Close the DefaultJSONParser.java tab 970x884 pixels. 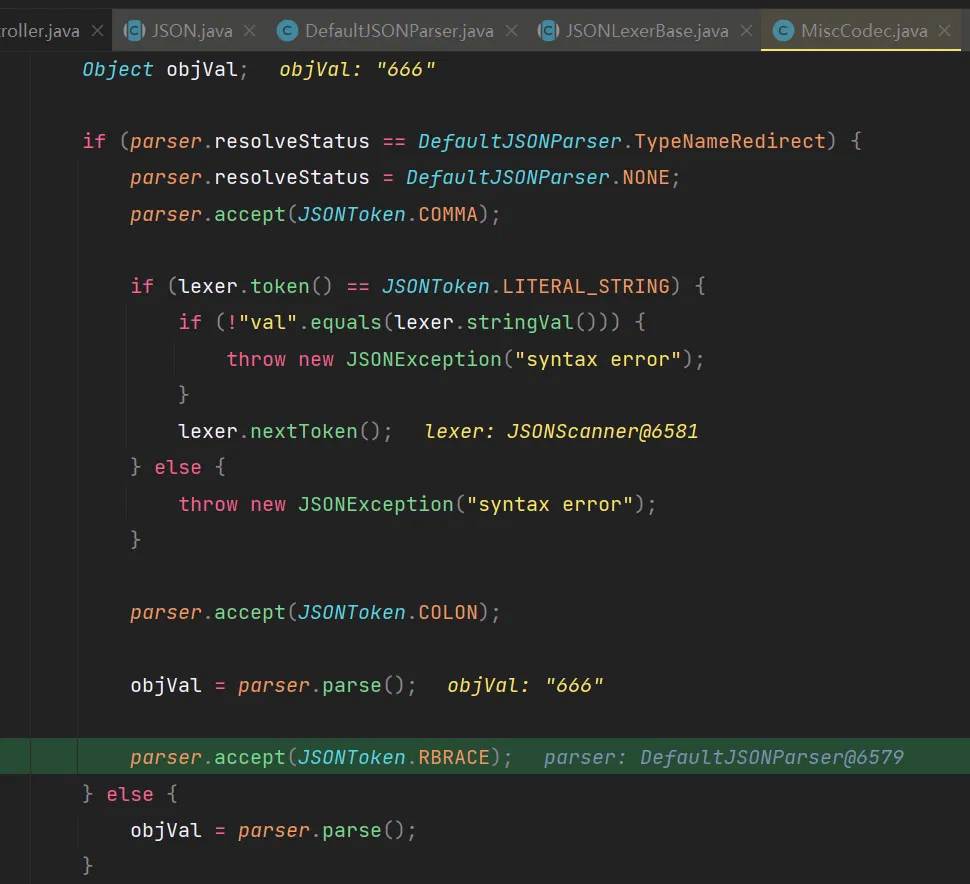(511, 31)
